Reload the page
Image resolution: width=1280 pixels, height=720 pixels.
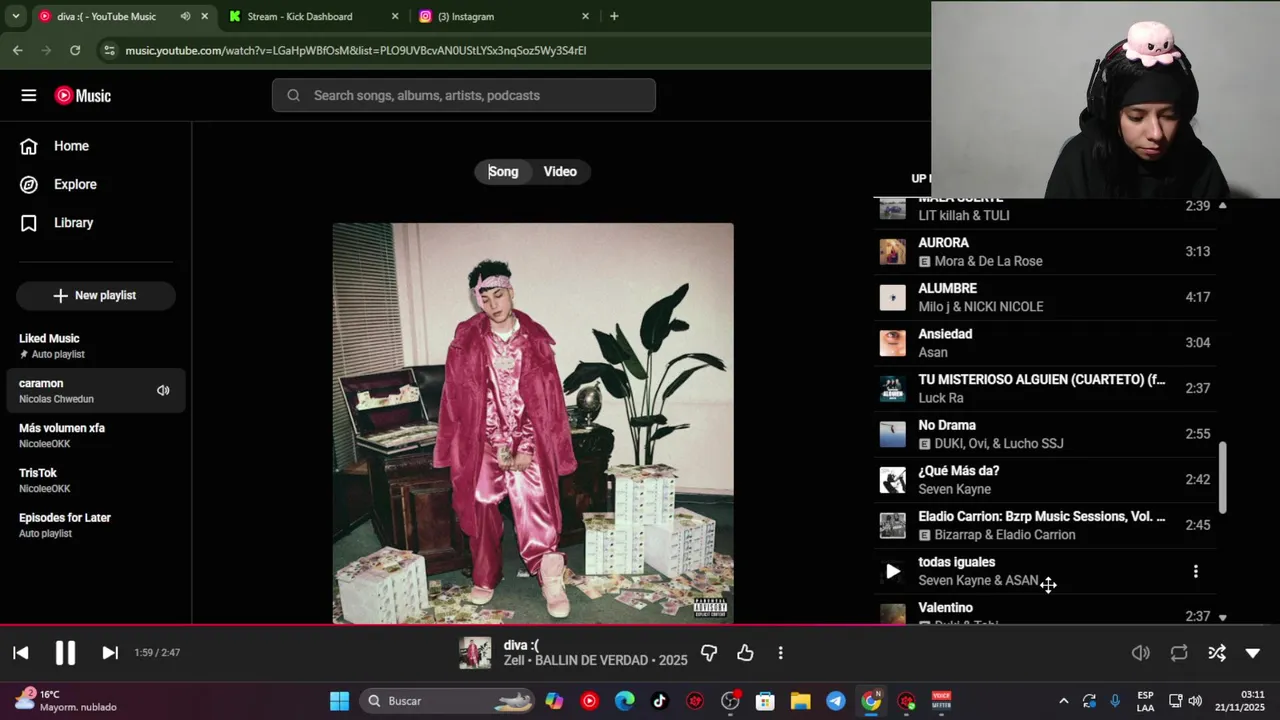[75, 50]
